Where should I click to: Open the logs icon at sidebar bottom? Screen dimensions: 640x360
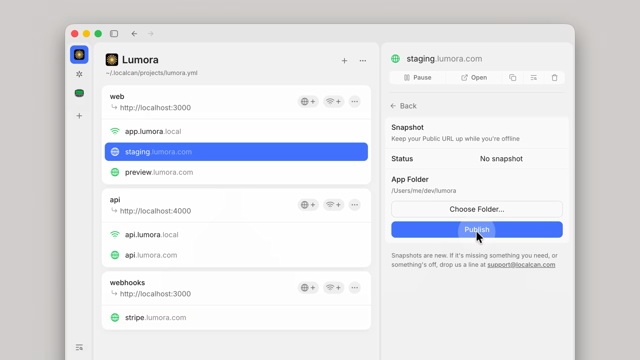click(79, 347)
